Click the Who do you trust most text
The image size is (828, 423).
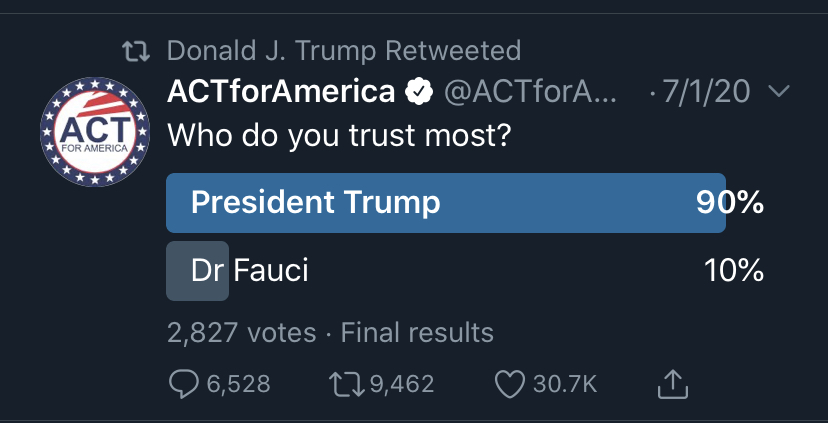[x=340, y=136]
